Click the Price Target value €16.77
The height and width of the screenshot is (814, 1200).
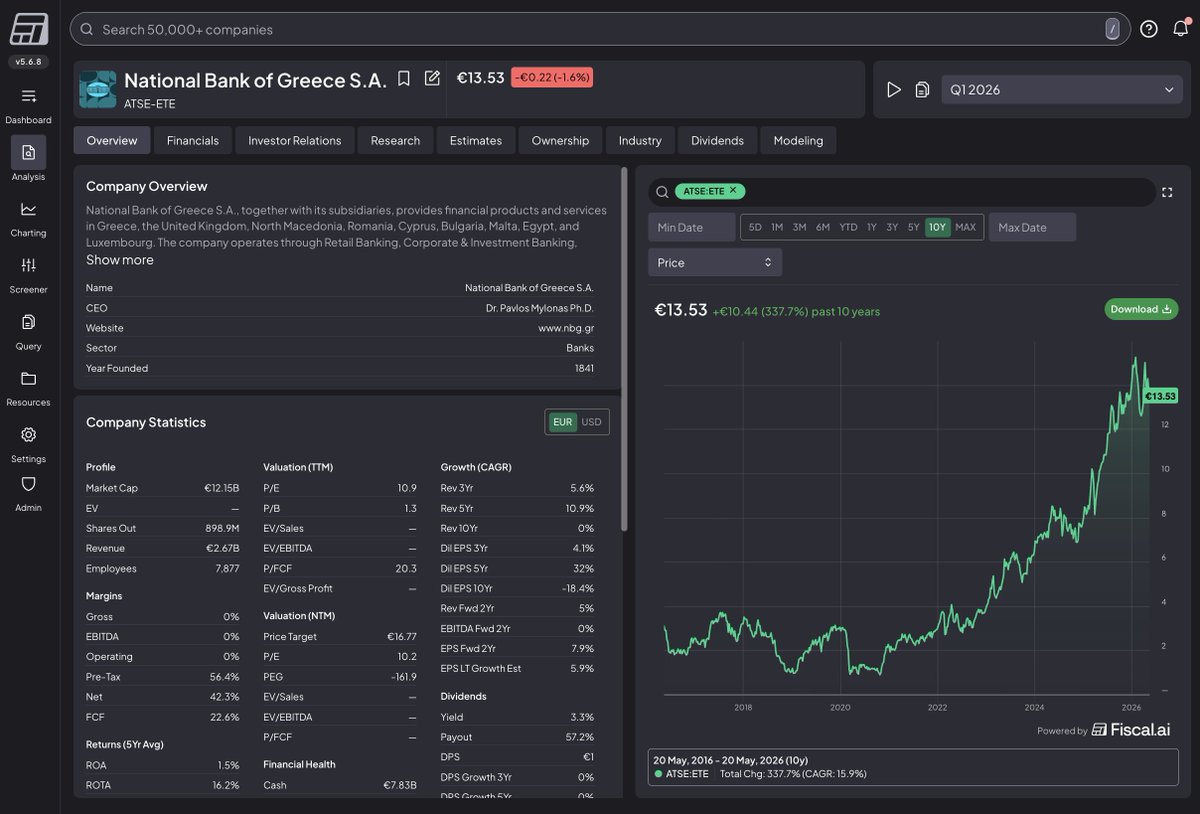coord(401,637)
